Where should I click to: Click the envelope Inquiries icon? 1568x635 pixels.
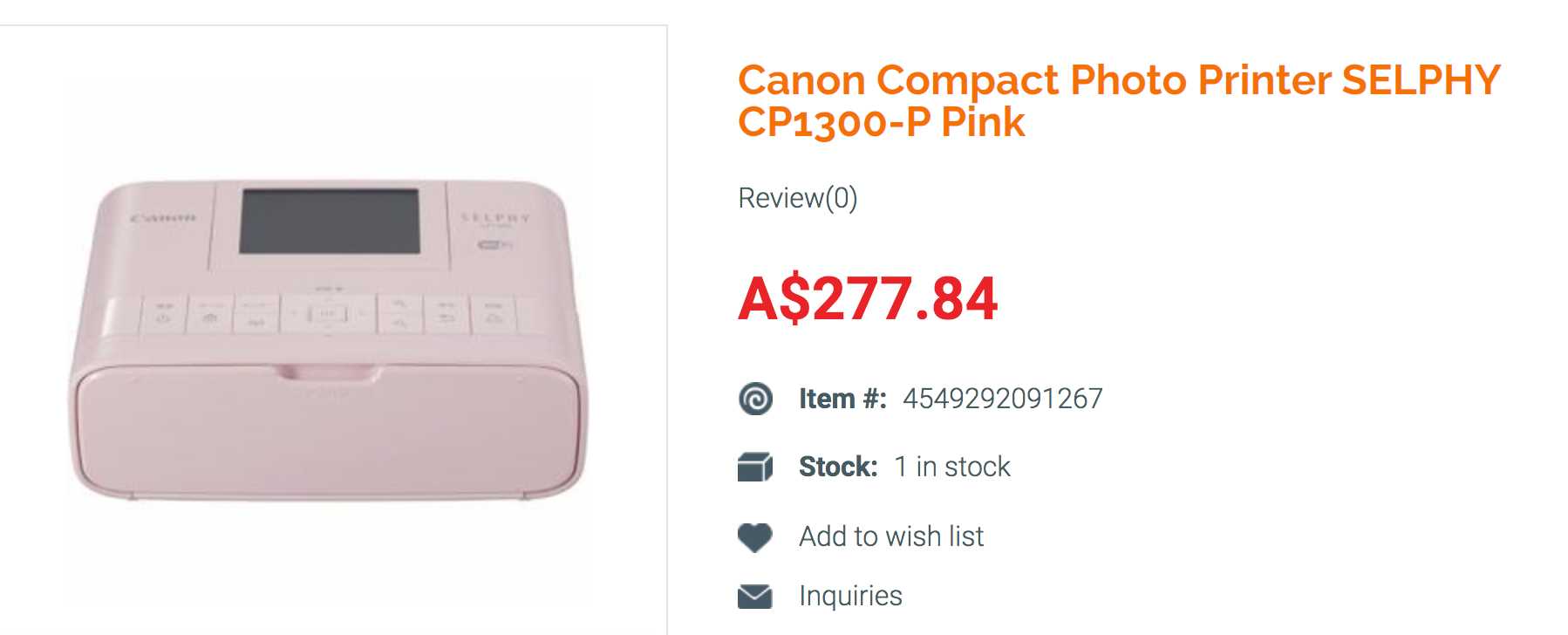pyautogui.click(x=754, y=597)
